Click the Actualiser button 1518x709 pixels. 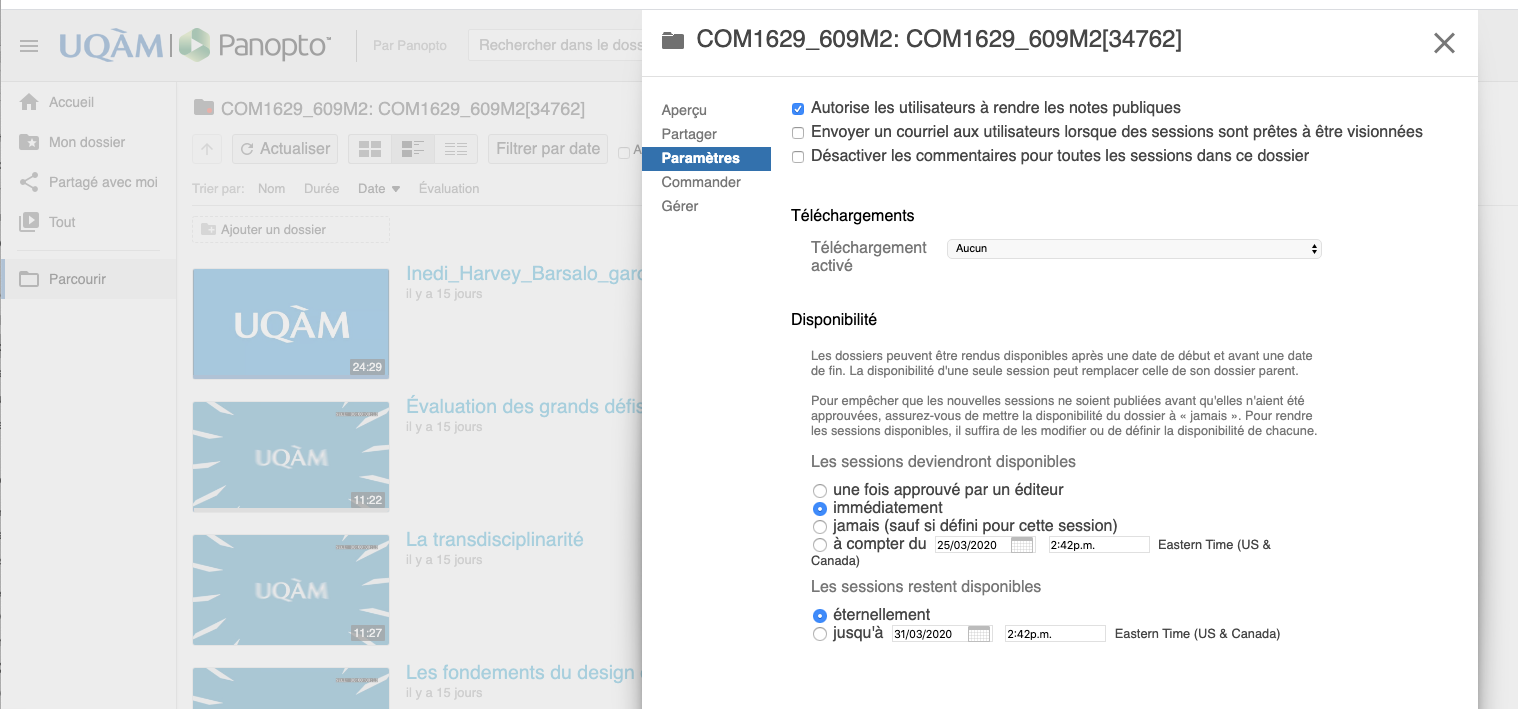pos(285,149)
